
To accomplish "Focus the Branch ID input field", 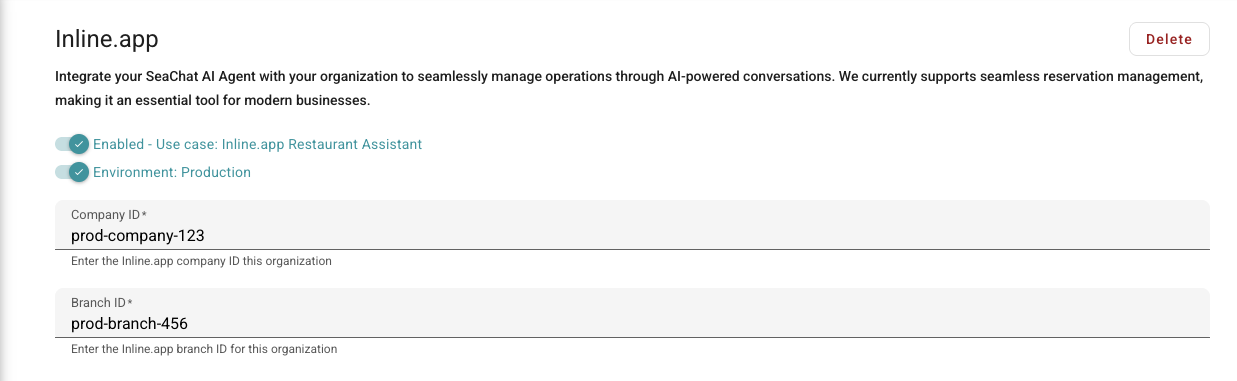I will [632, 313].
